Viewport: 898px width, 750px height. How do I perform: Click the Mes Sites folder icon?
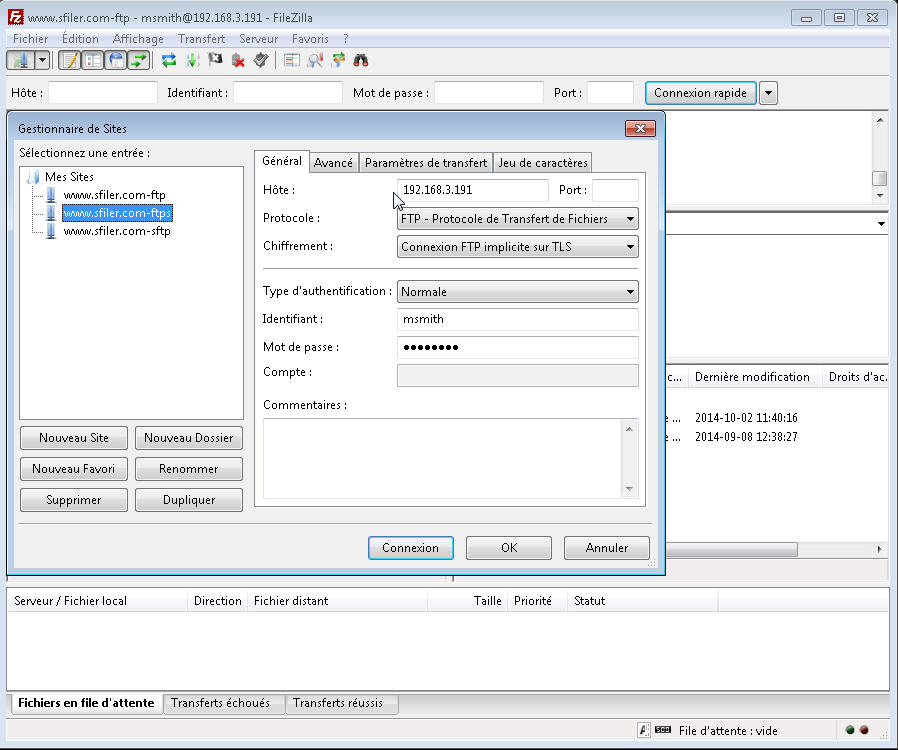(33, 177)
